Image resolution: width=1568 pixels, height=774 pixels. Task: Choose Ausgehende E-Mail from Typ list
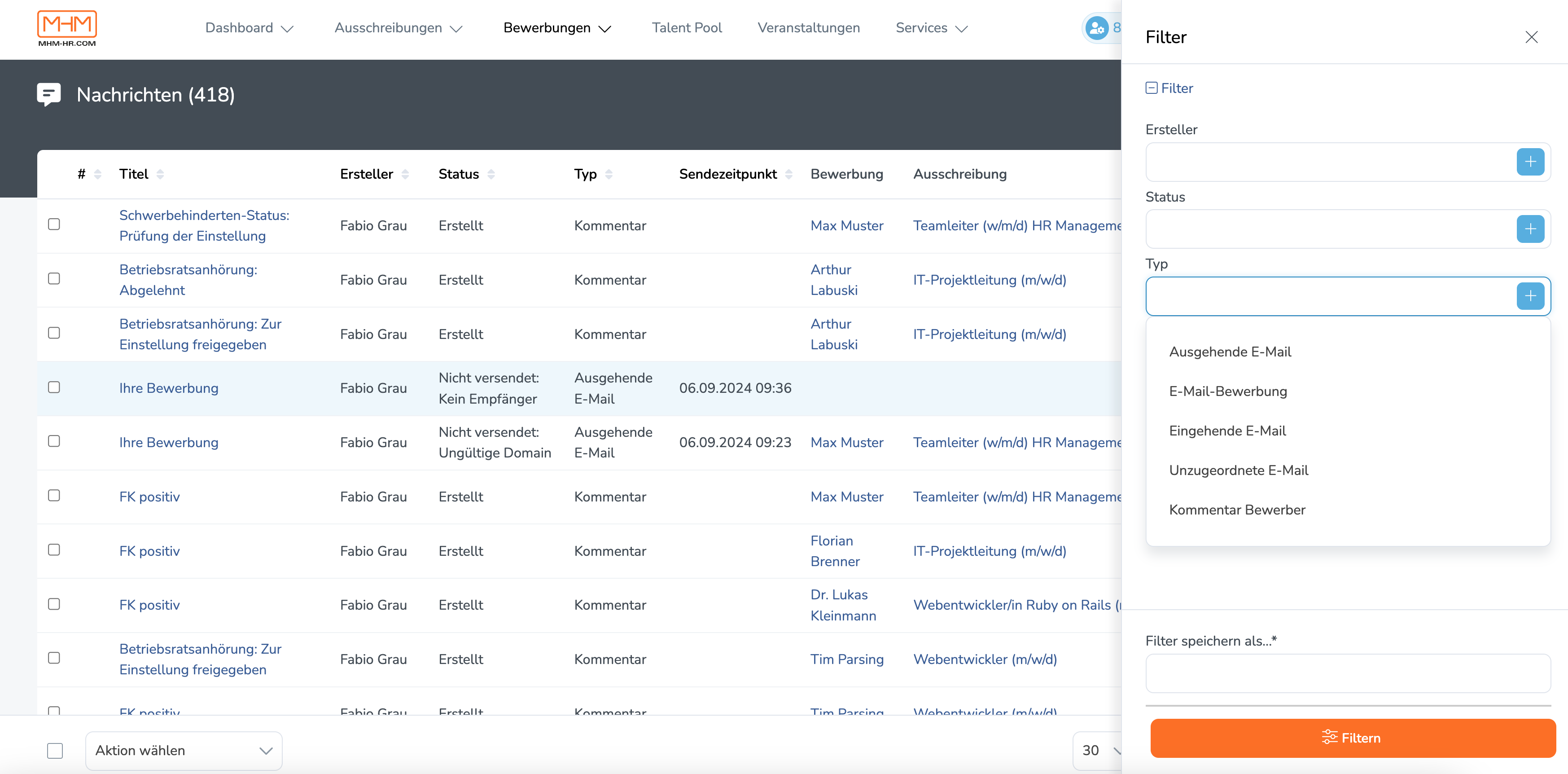[x=1348, y=352]
